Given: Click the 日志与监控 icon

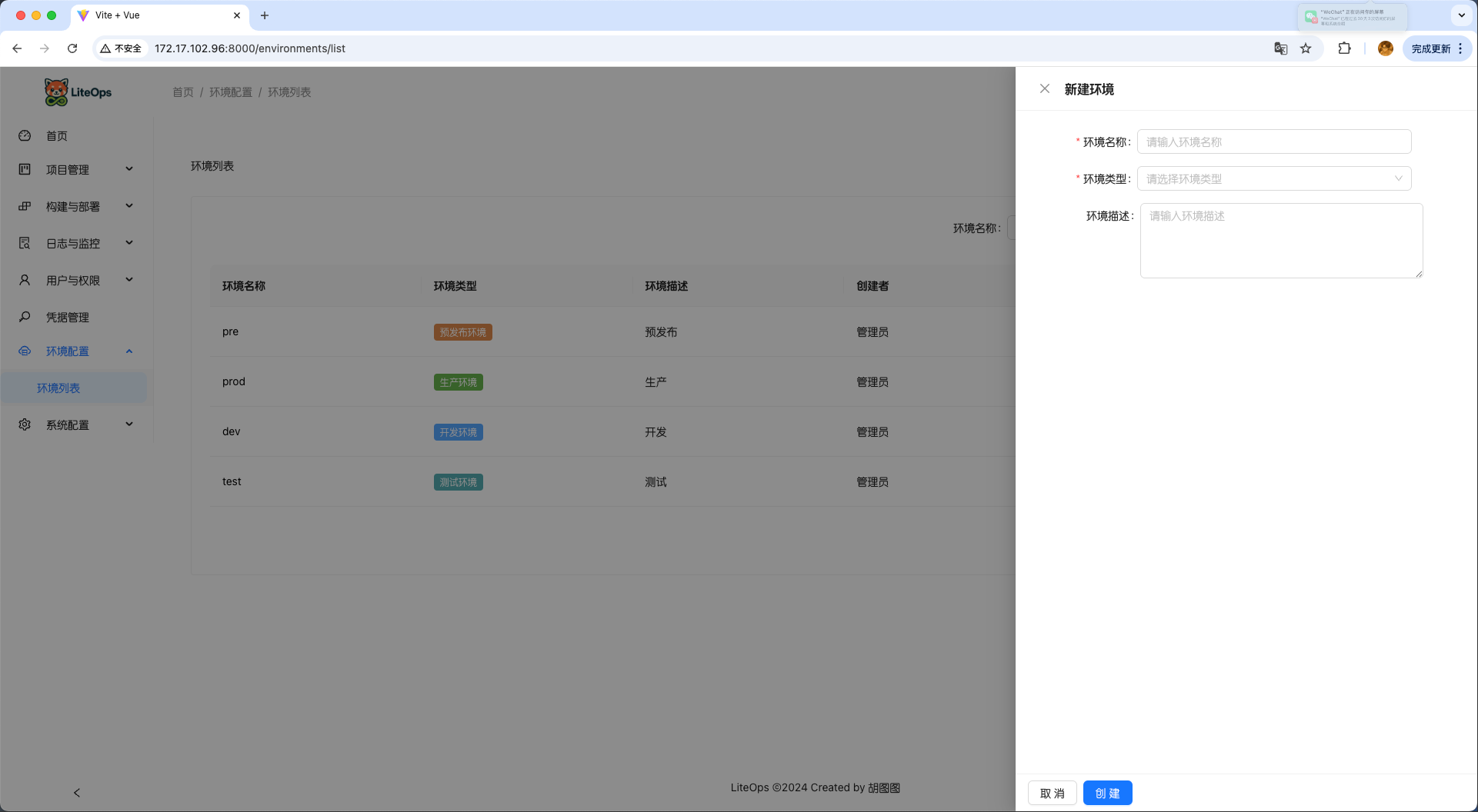Looking at the screenshot, I should pos(25,243).
